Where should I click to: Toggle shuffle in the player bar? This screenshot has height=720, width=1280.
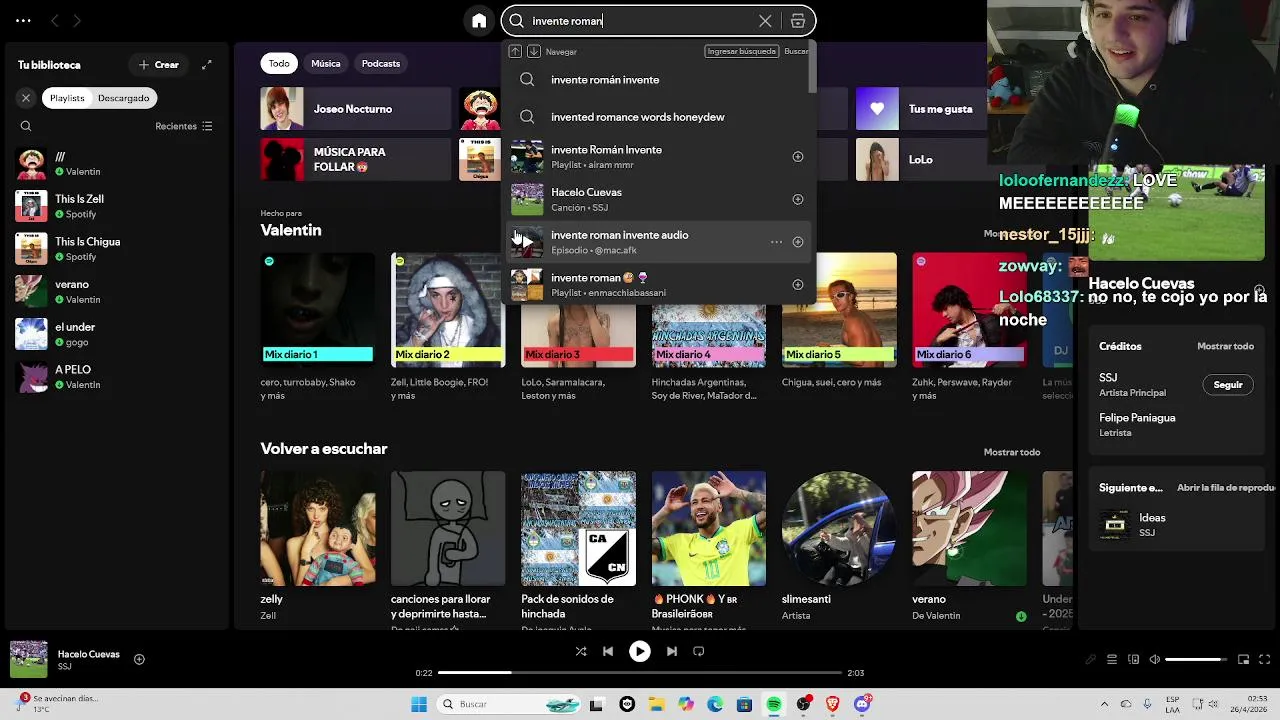[x=581, y=651]
